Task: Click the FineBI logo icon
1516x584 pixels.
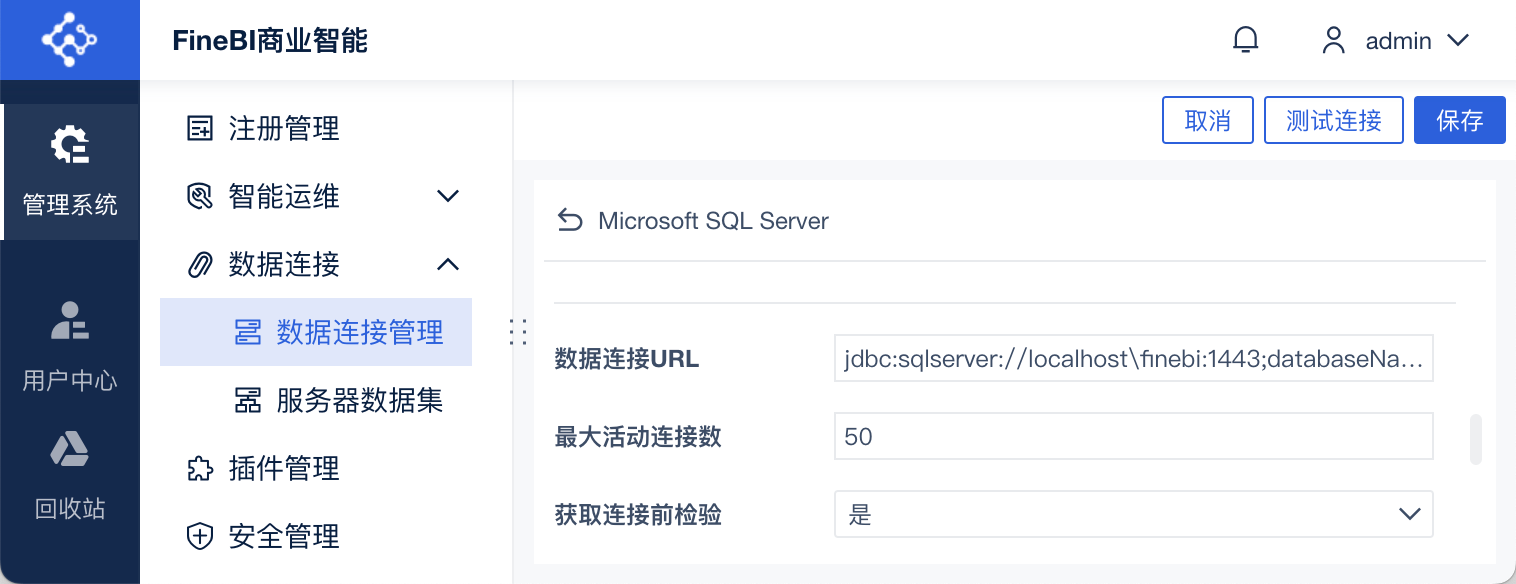Action: (69, 40)
